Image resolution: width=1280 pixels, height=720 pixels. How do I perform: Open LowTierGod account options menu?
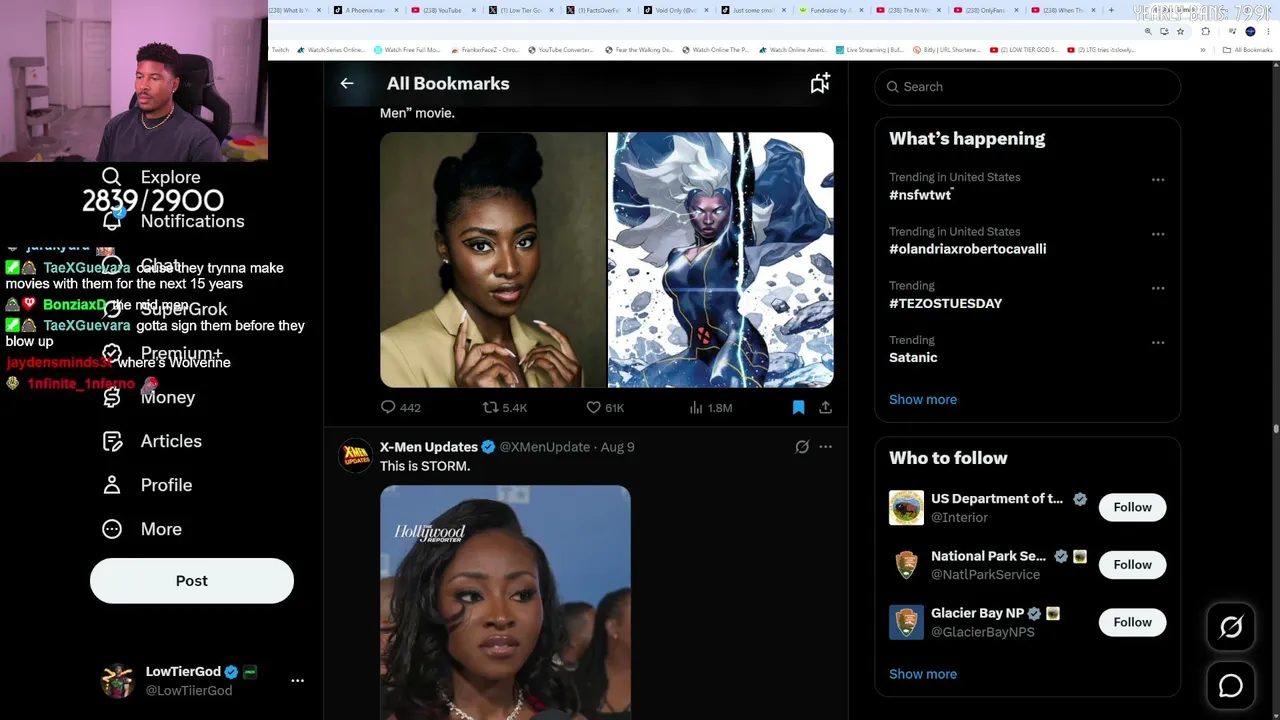click(297, 680)
